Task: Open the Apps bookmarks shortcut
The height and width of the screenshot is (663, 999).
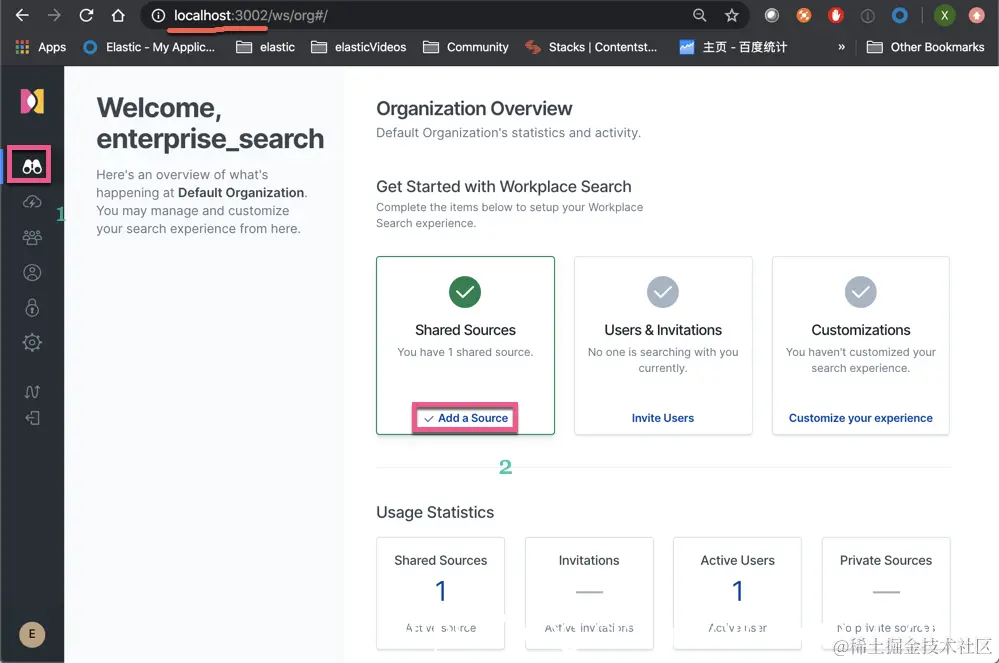Action: 40,47
